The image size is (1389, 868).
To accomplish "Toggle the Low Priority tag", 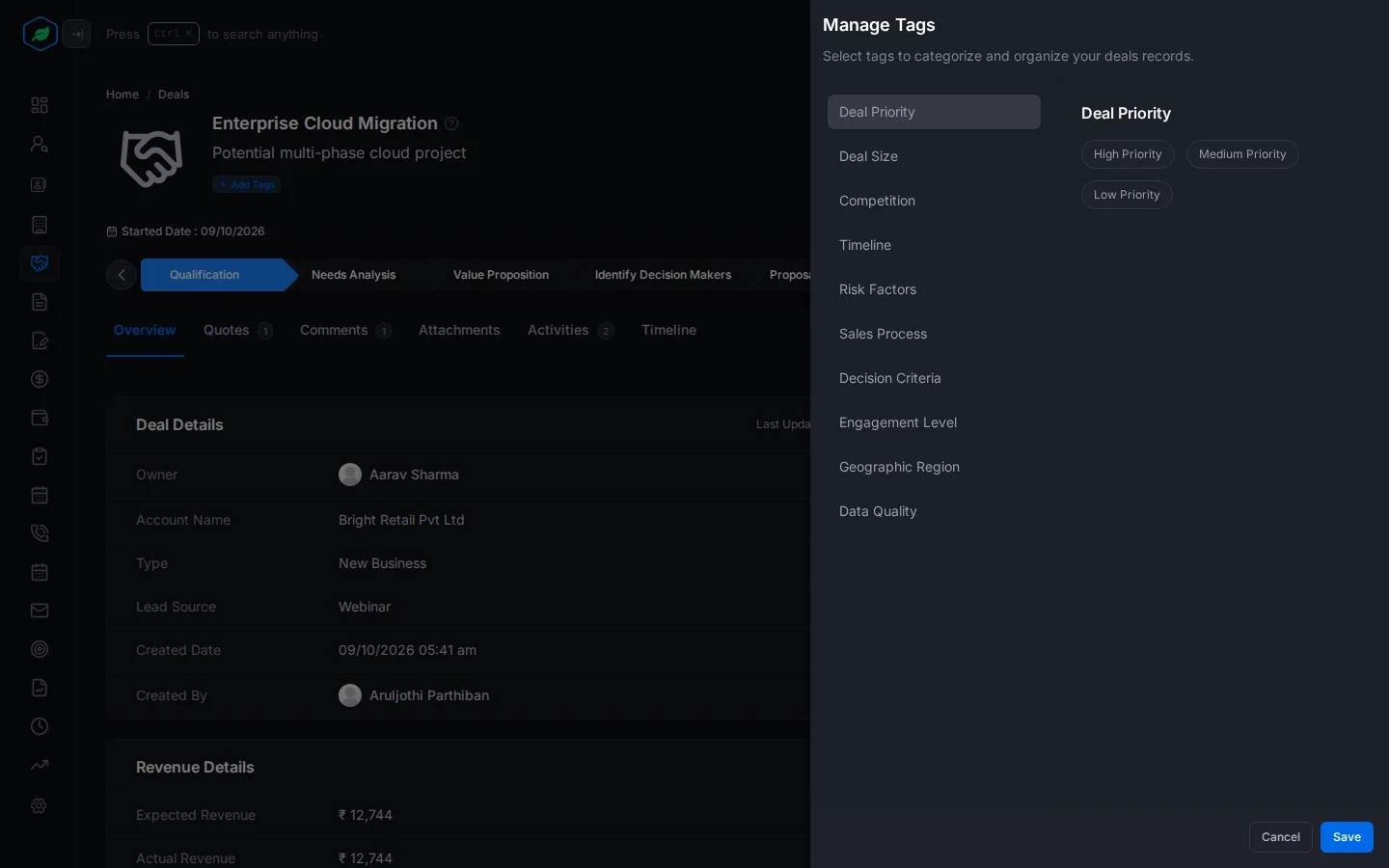I will (x=1127, y=195).
